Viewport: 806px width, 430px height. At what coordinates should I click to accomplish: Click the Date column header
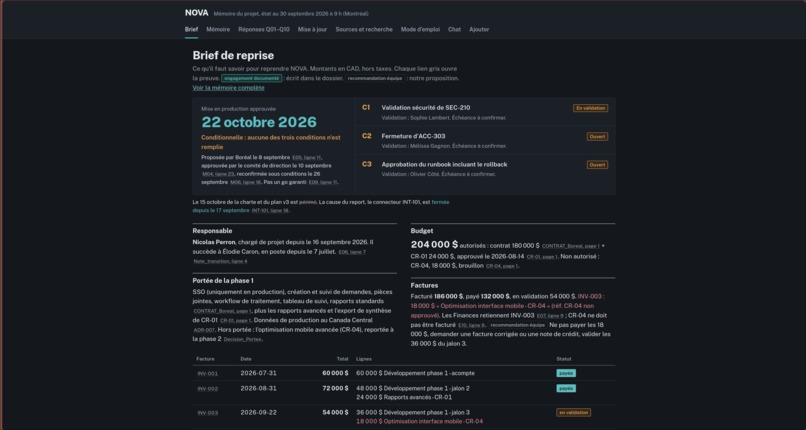(246, 359)
